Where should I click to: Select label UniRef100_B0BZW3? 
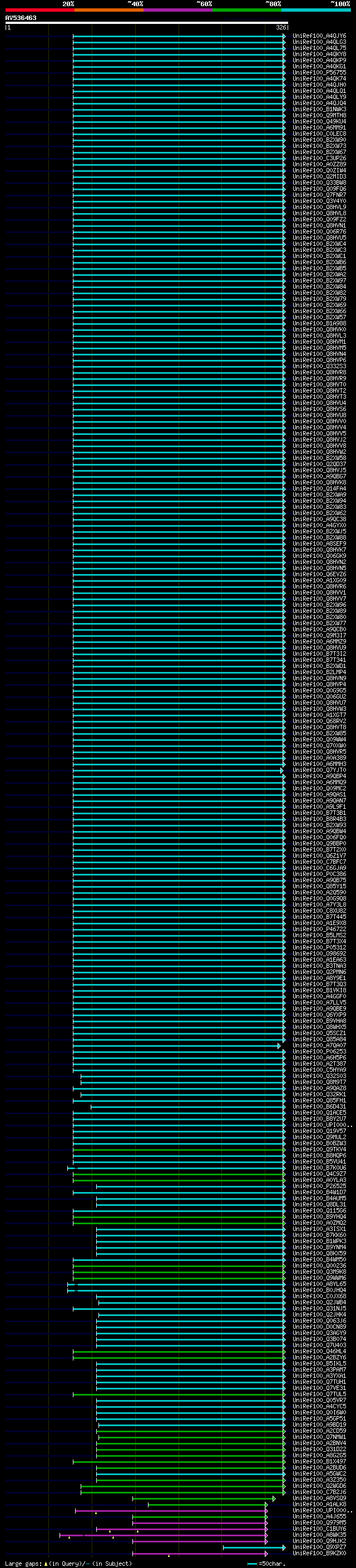[319, 1143]
